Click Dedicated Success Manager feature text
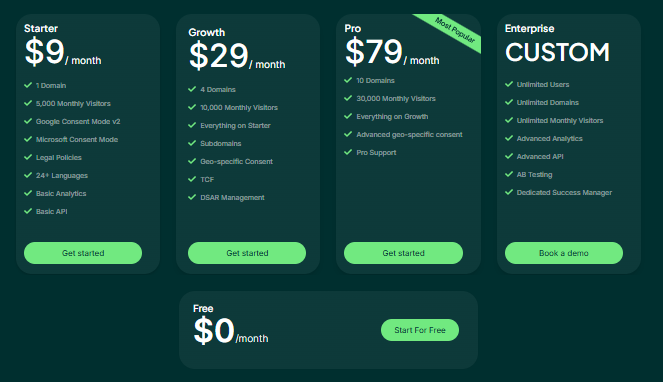This screenshot has height=382, width=663. [564, 192]
